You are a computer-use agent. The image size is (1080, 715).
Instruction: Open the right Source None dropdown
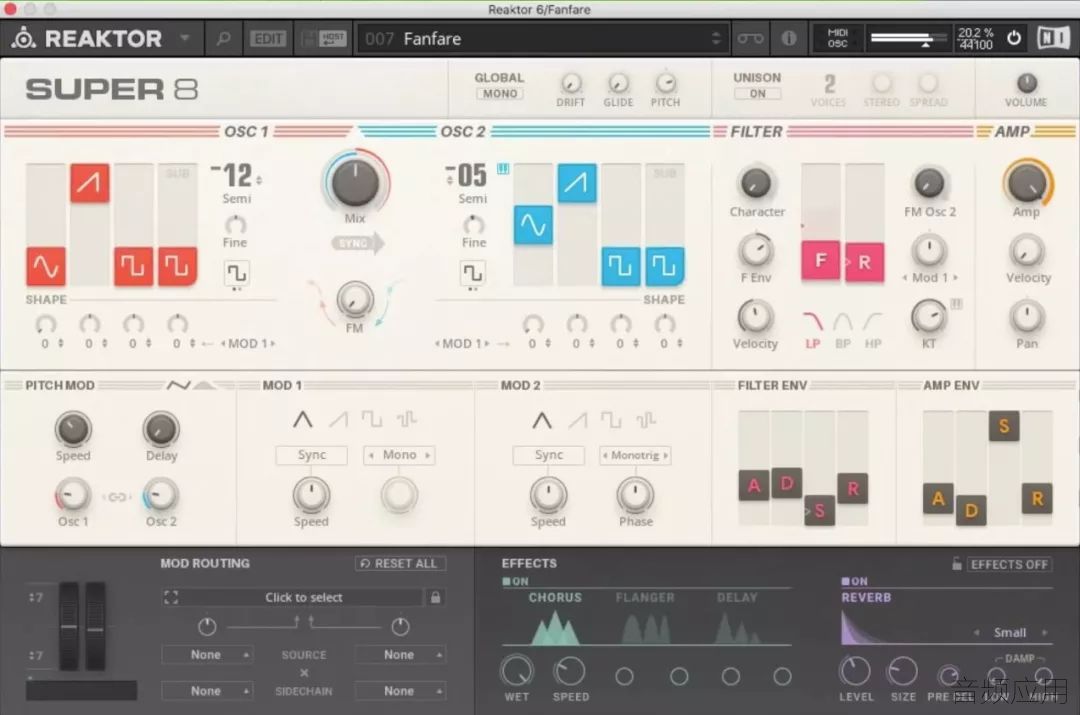tap(400, 654)
